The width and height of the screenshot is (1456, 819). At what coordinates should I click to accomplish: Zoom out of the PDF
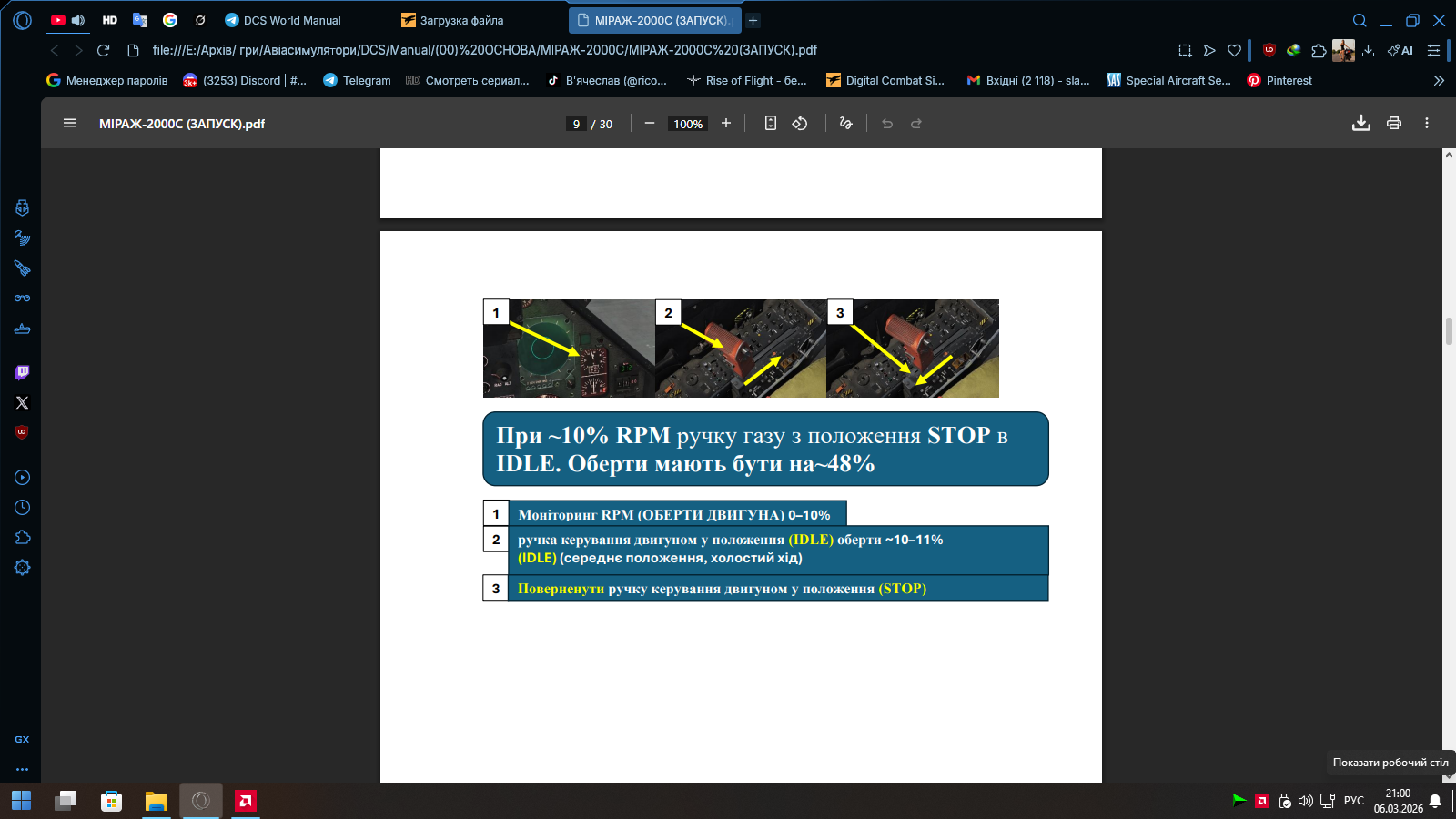650,124
